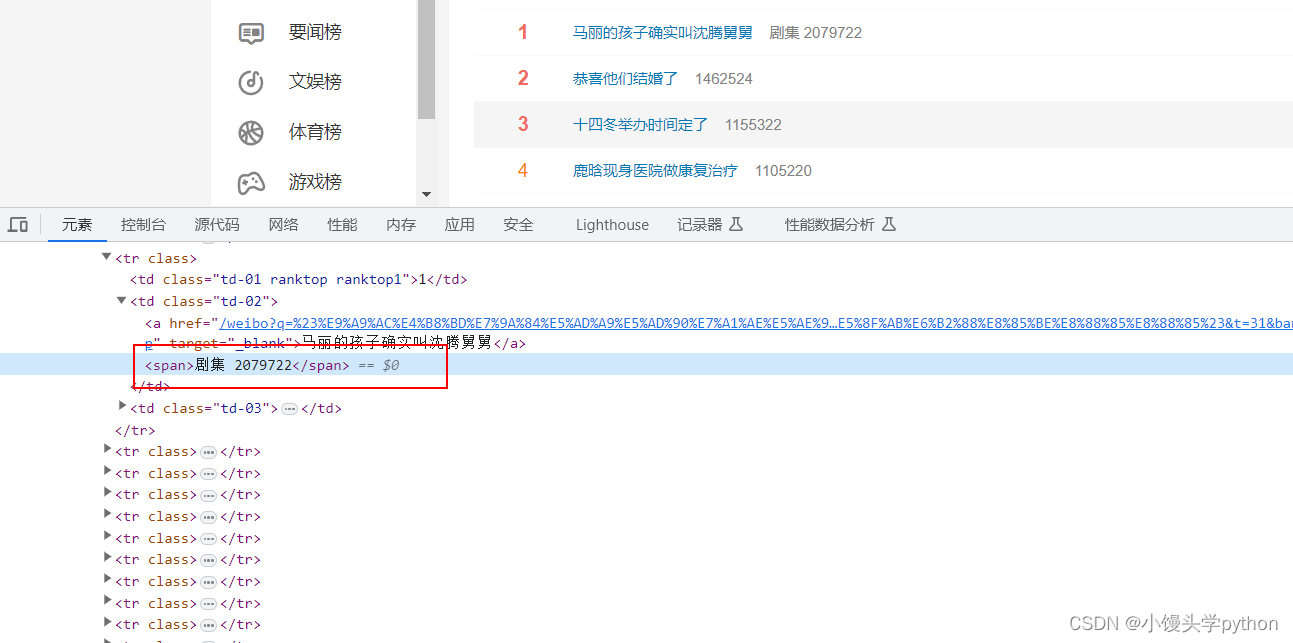Viewport: 1293px width, 643px height.
Task: Click the flask icon beside 记录器
Action: click(736, 225)
